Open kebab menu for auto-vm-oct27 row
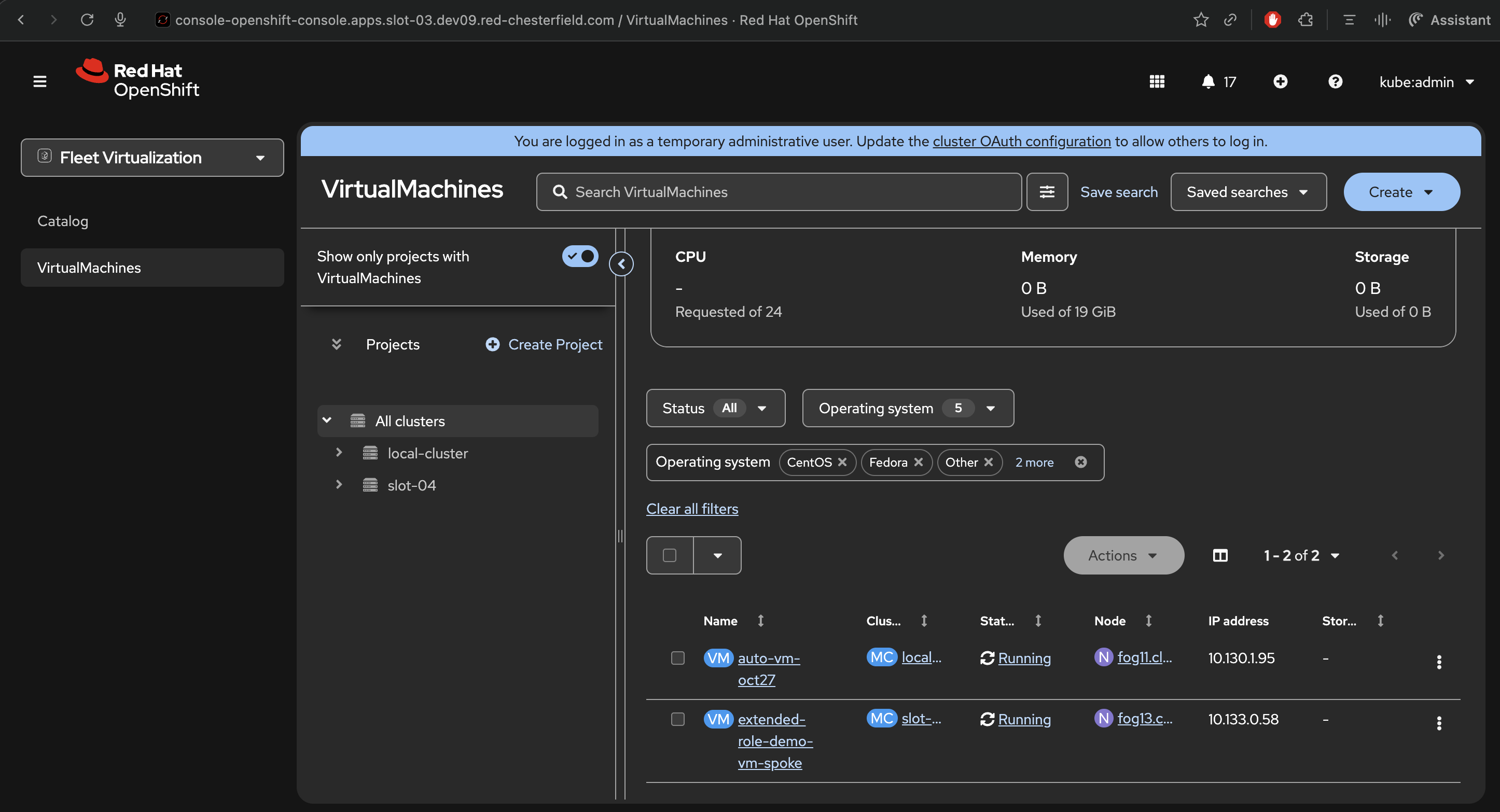Viewport: 1500px width, 812px height. coord(1438,662)
